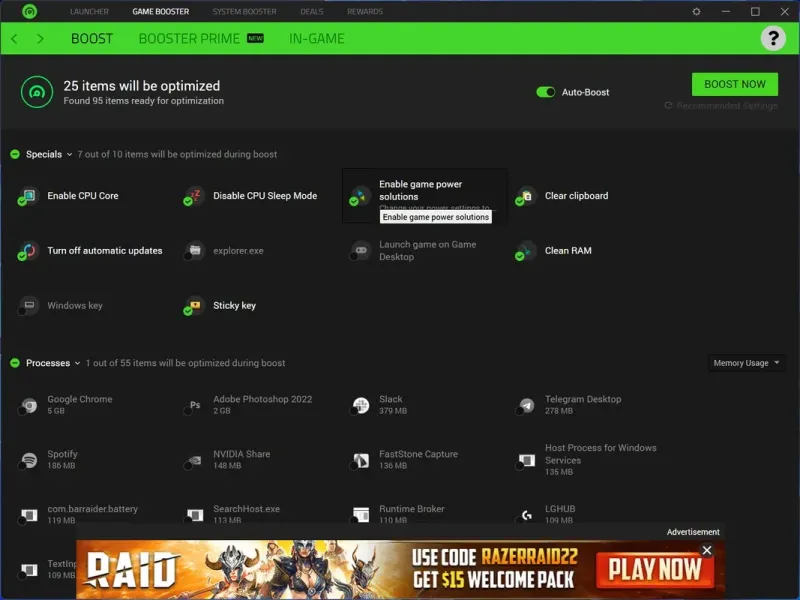Click the Runtime Broker process icon
The image size is (800, 600).
[359, 515]
